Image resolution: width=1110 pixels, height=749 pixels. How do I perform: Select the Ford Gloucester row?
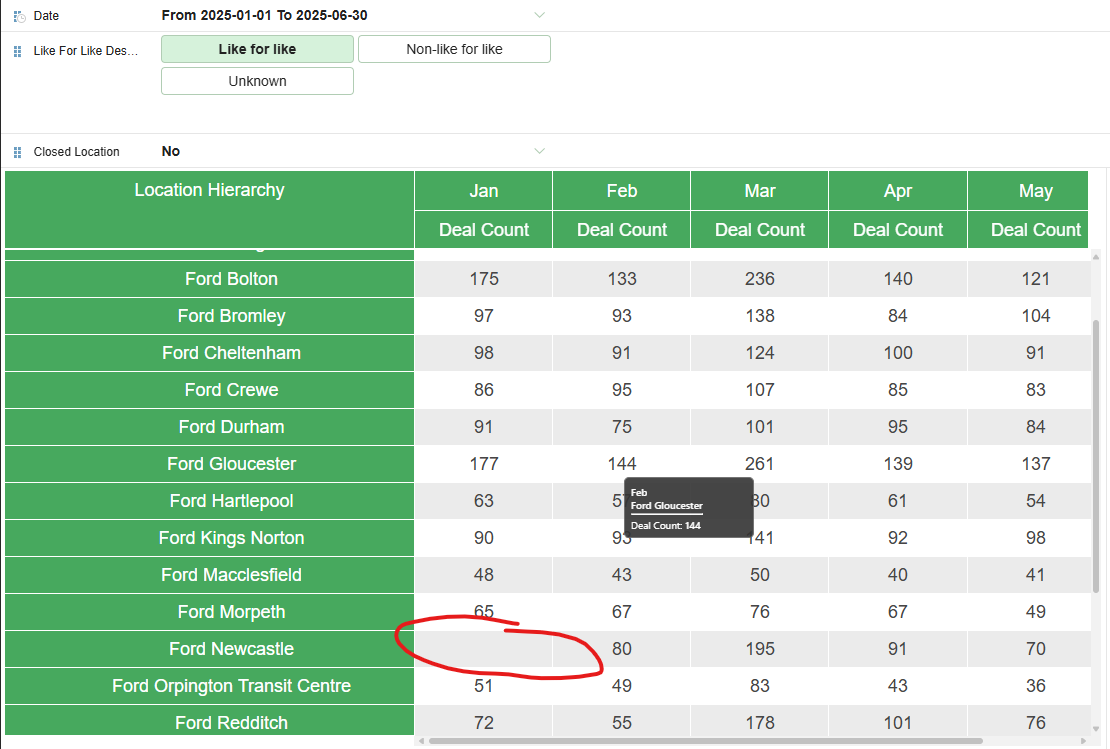coord(210,464)
